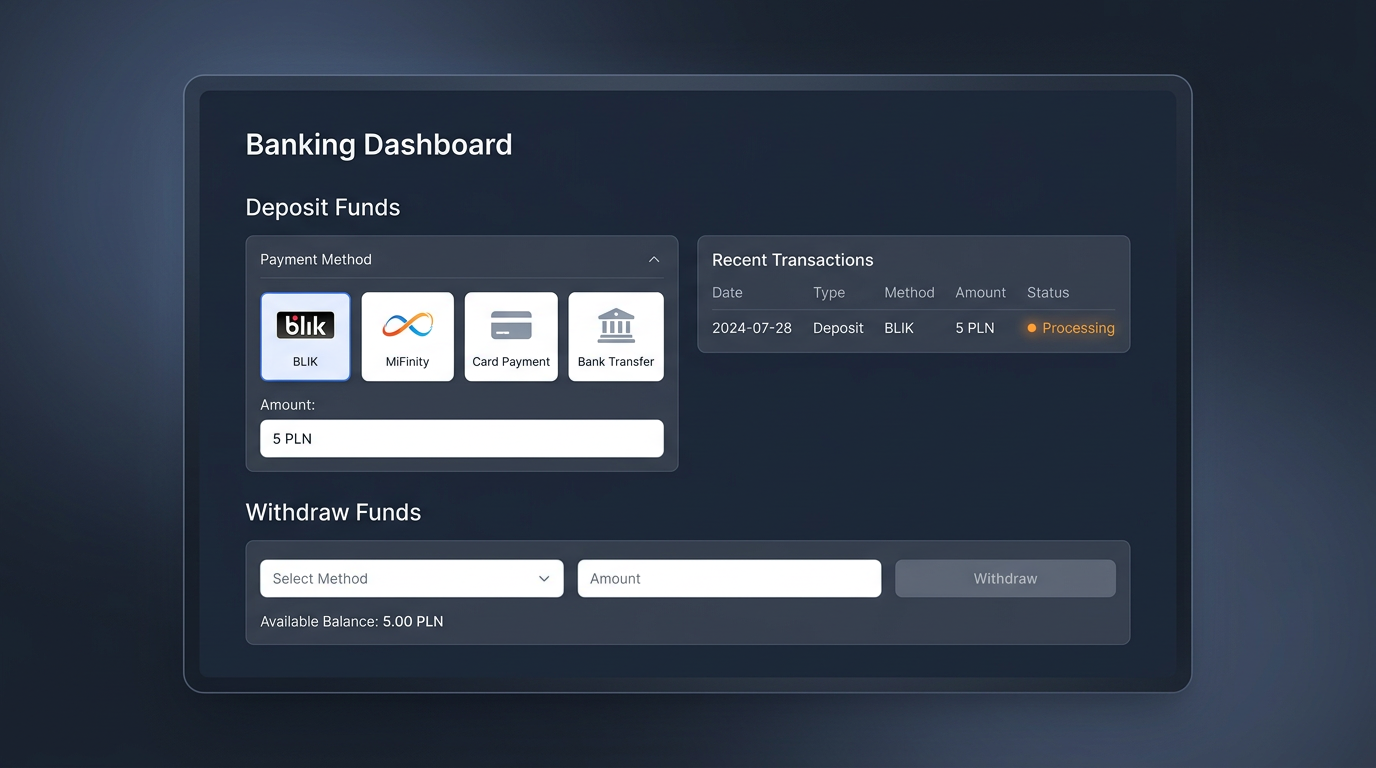Select the BLIK payment method tile

[x=305, y=336]
